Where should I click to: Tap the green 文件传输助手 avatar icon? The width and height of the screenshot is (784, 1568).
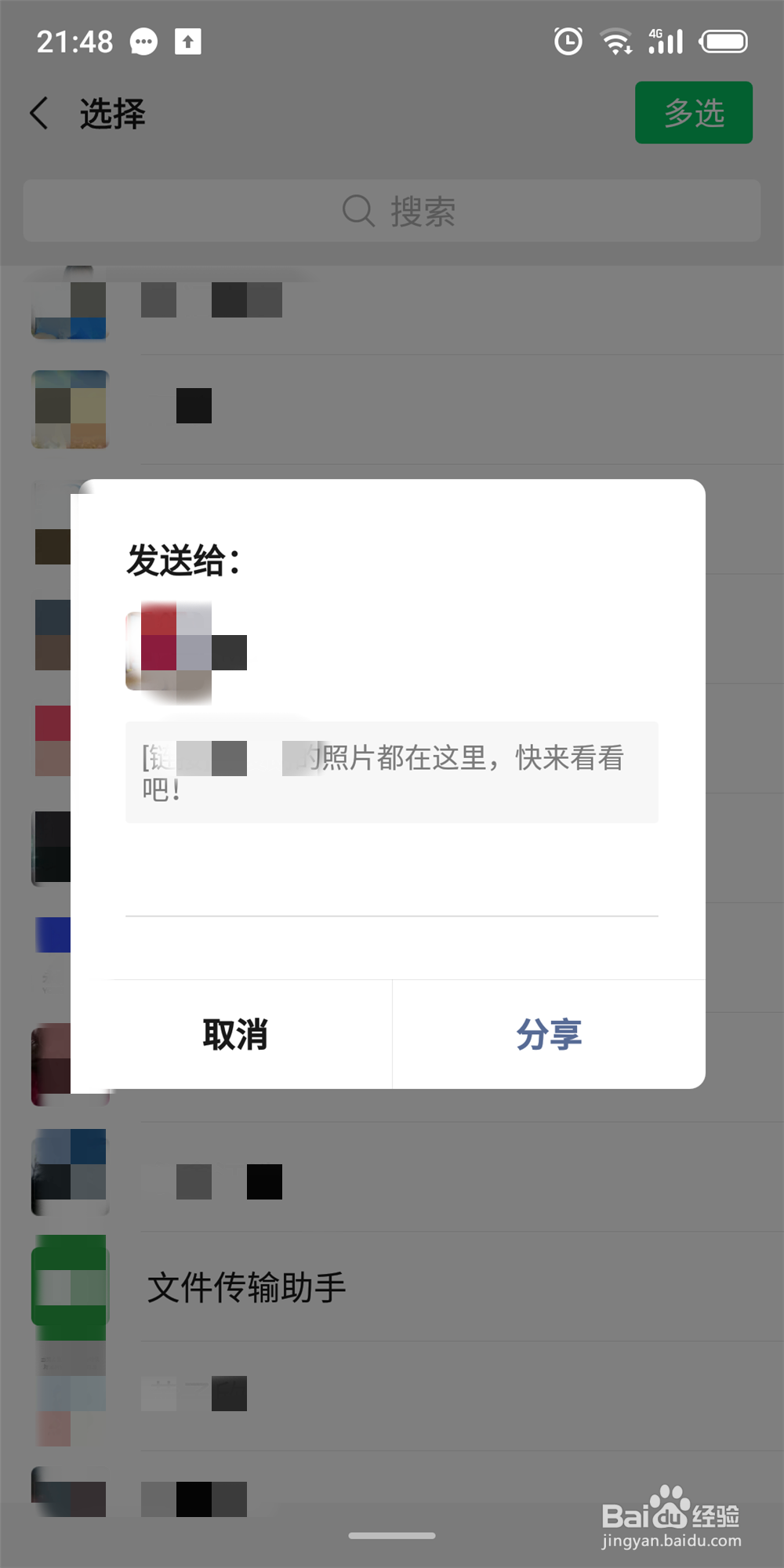click(69, 1287)
